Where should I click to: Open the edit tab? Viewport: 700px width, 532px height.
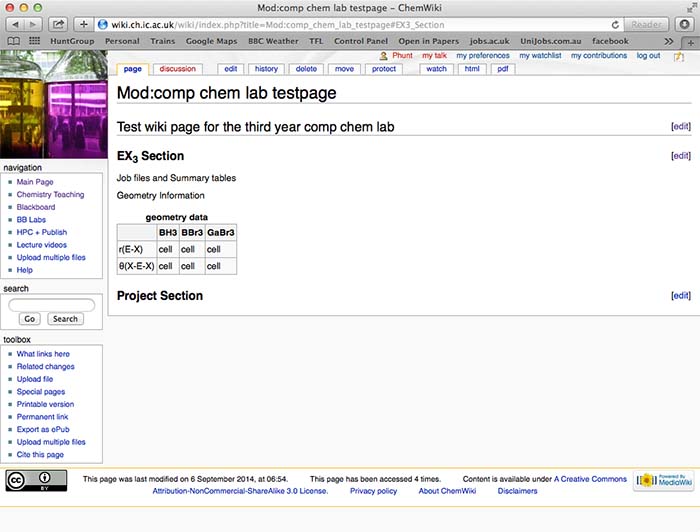click(x=230, y=69)
